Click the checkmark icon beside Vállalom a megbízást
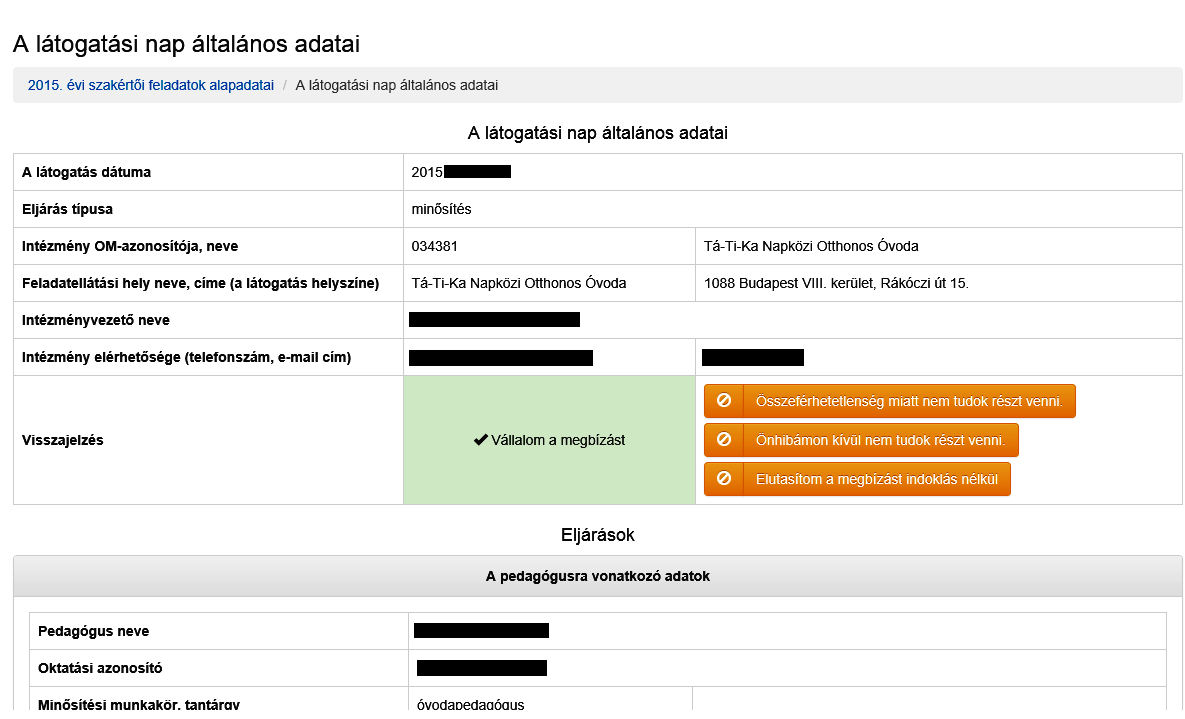The width and height of the screenshot is (1185, 719). tap(480, 440)
